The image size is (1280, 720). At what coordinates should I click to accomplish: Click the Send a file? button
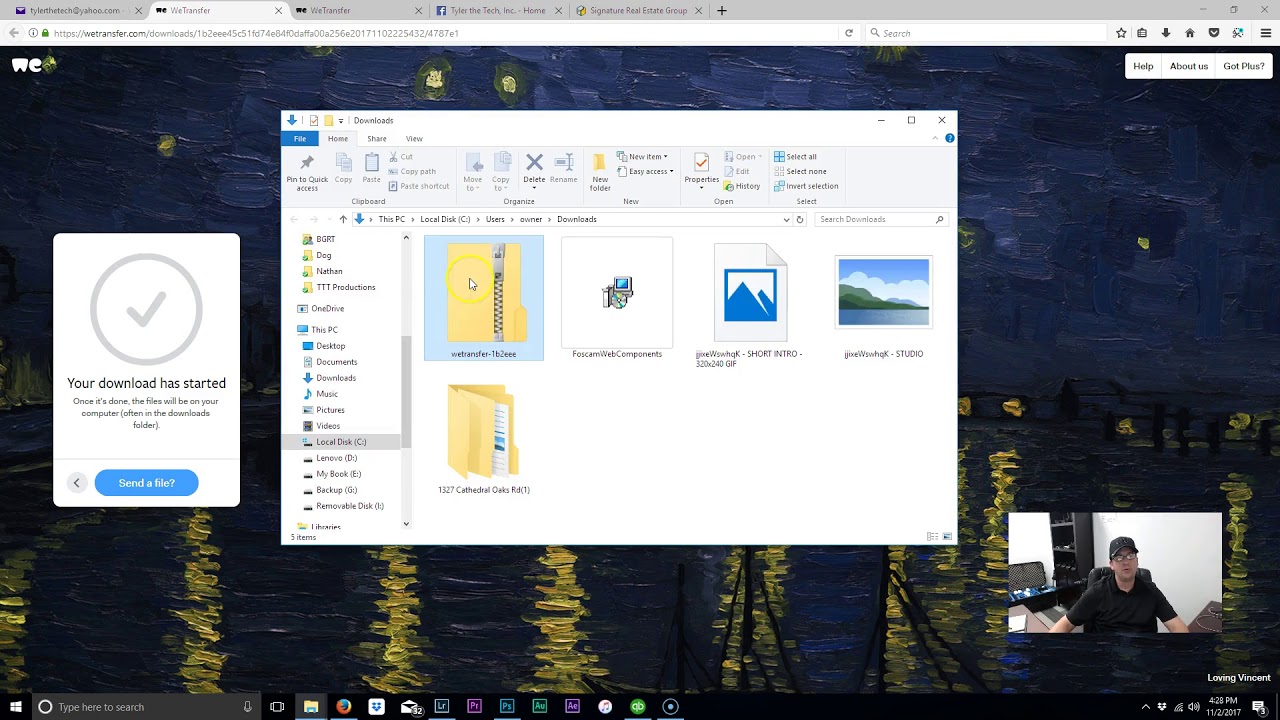[x=146, y=483]
